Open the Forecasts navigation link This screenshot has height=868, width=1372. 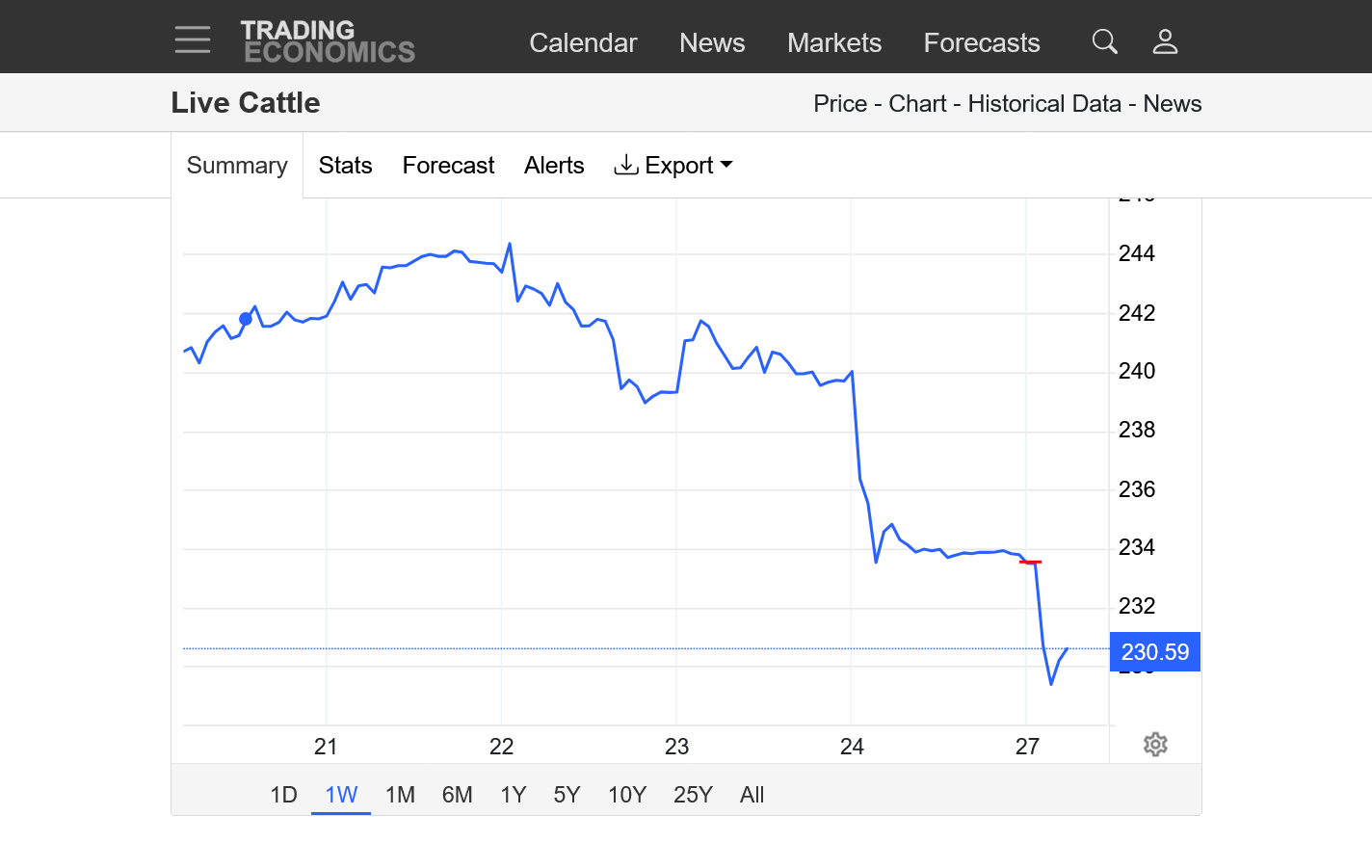pyautogui.click(x=982, y=42)
